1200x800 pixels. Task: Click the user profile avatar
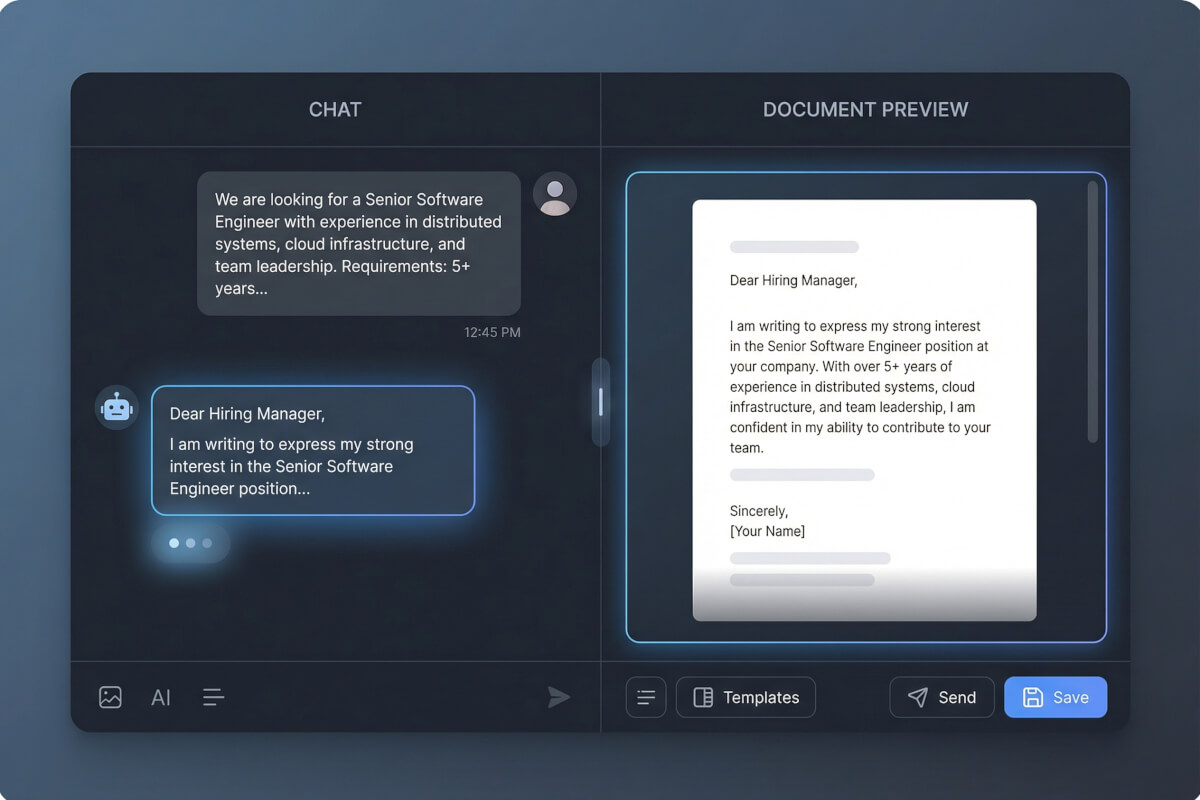555,194
